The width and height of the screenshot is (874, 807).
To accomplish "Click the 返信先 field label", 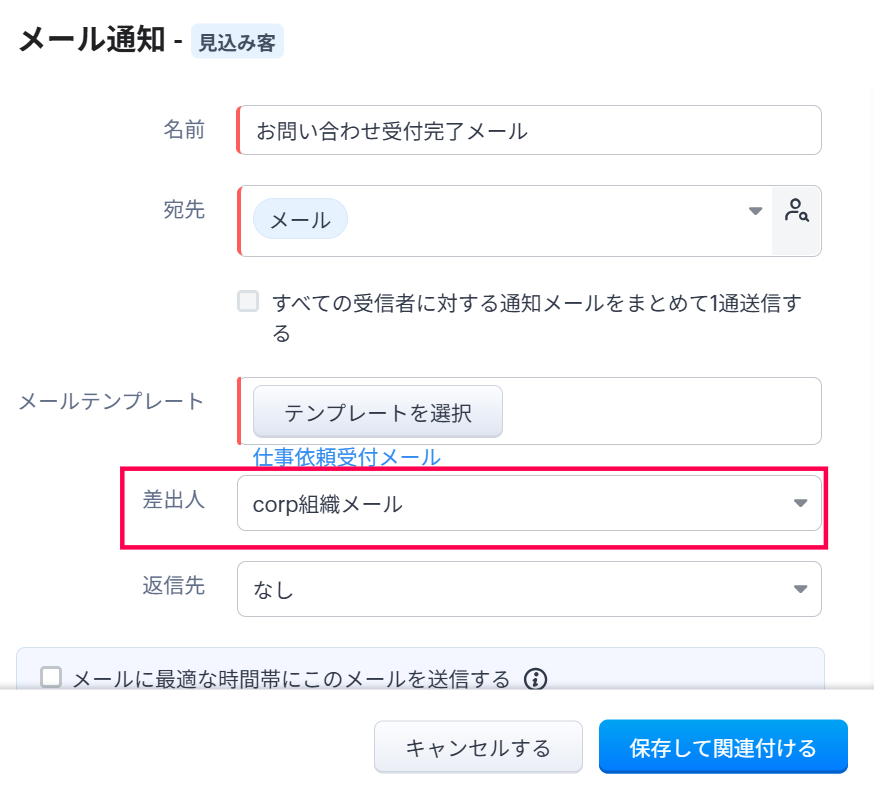I will (174, 585).
